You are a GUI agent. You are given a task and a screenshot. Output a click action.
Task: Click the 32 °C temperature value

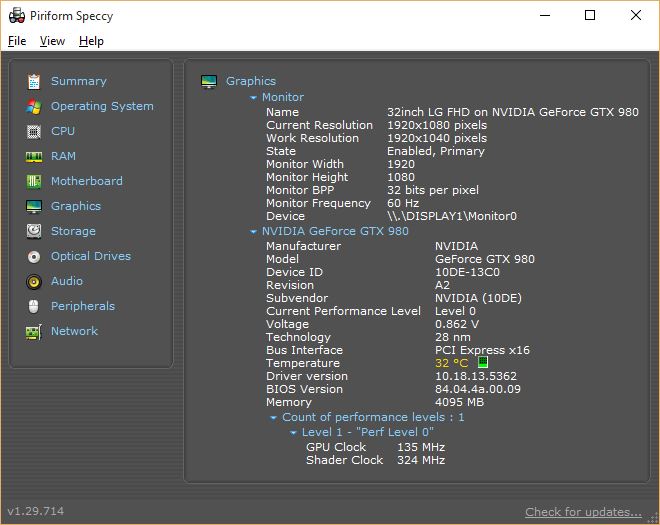452,363
